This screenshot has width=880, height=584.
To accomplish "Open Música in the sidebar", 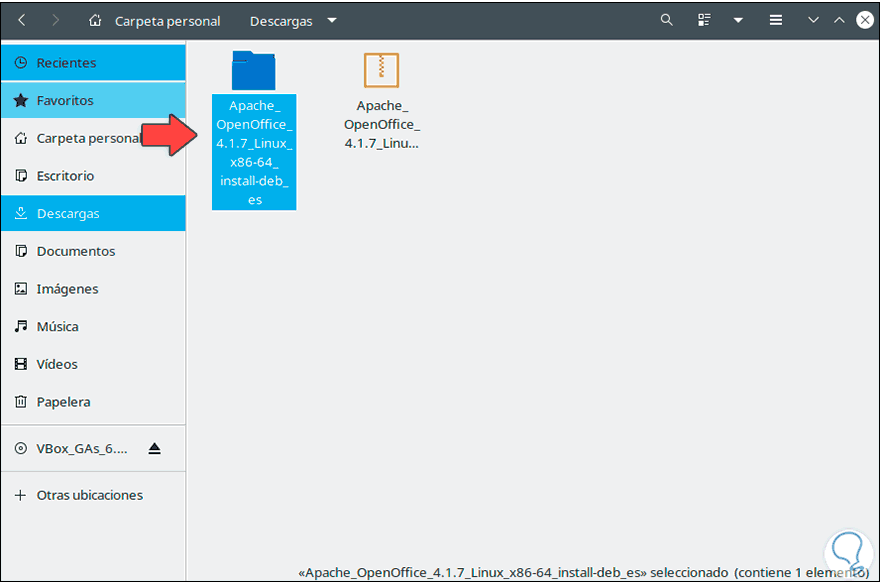I will (x=93, y=326).
